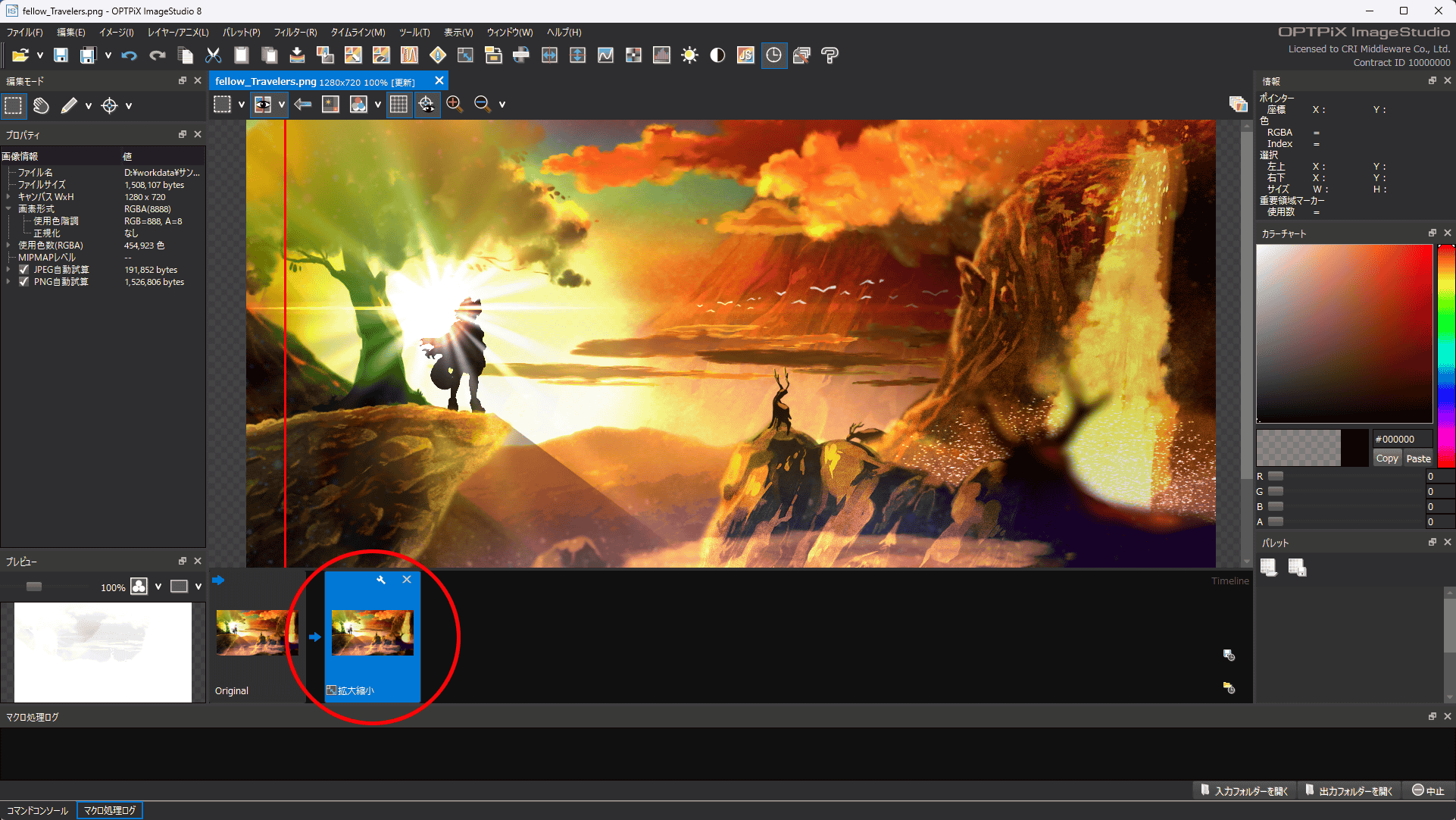
Task: Pick a color in the red saturation field
Action: tap(1345, 333)
